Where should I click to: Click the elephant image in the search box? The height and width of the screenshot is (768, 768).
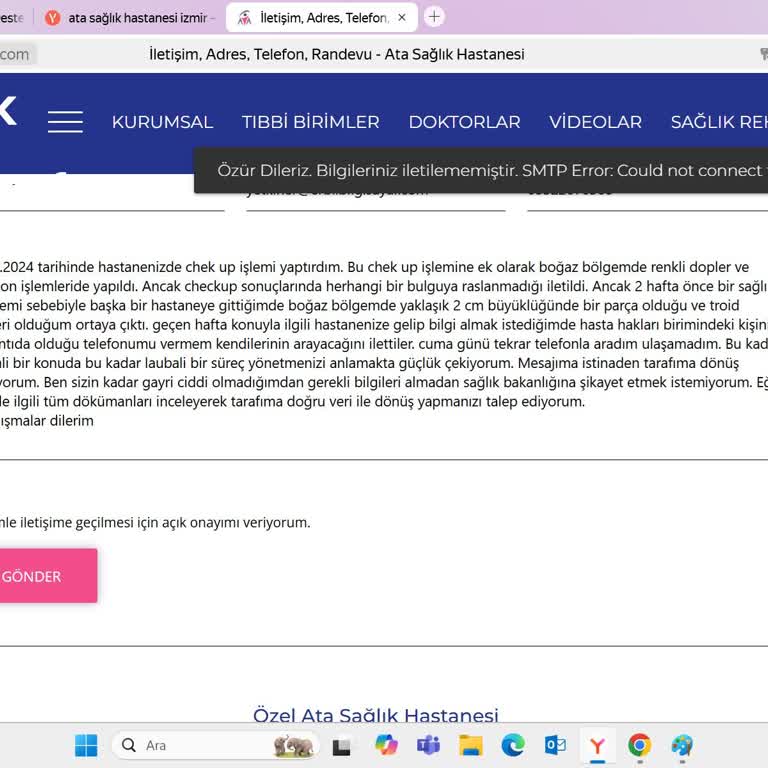(293, 746)
